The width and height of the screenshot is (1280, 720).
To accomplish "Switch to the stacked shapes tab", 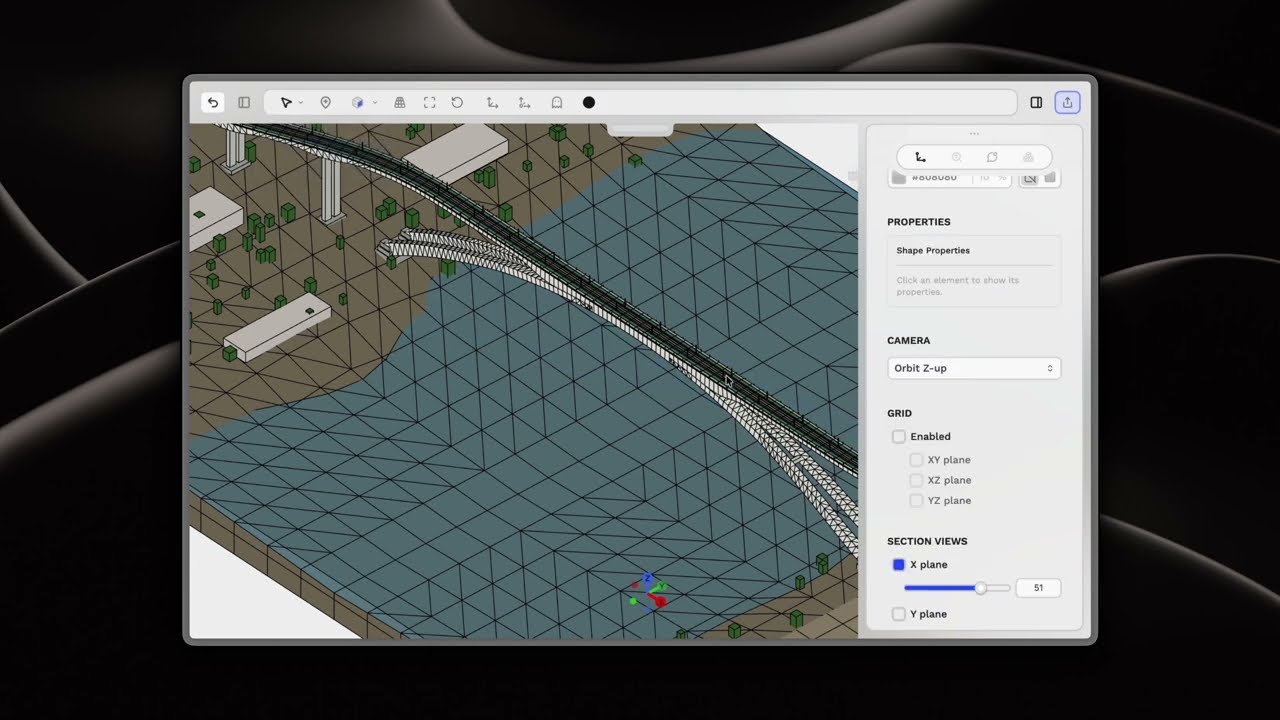I will coord(1028,157).
